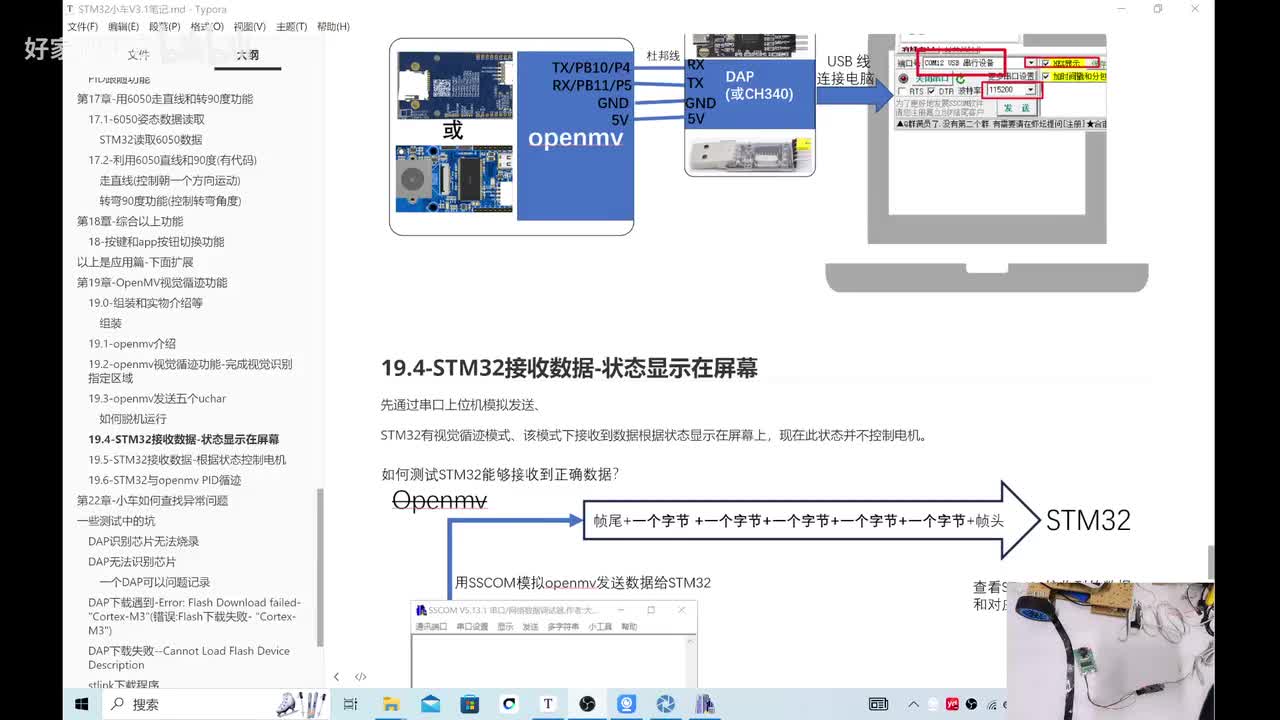Go to outline item 17.1-6050姿态数据读取
Screen dimensions: 1280x720
(x=146, y=119)
